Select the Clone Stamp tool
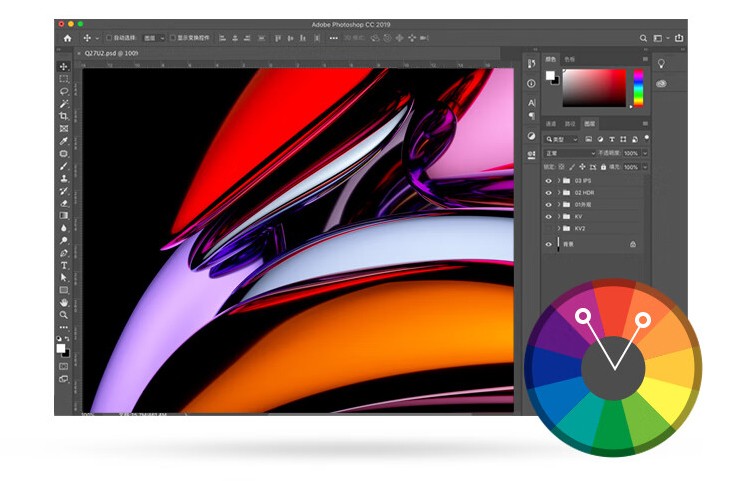This screenshot has height=481, width=750. (x=64, y=178)
